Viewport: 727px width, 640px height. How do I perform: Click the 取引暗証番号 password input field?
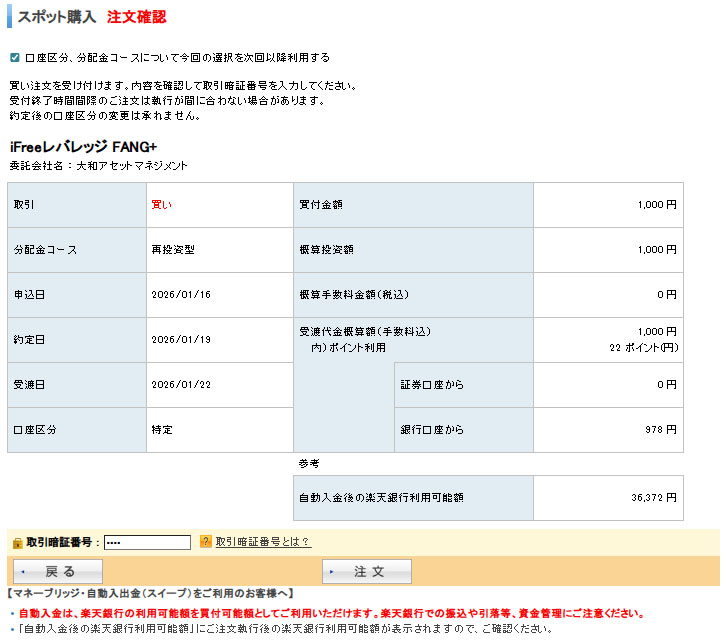(147, 542)
